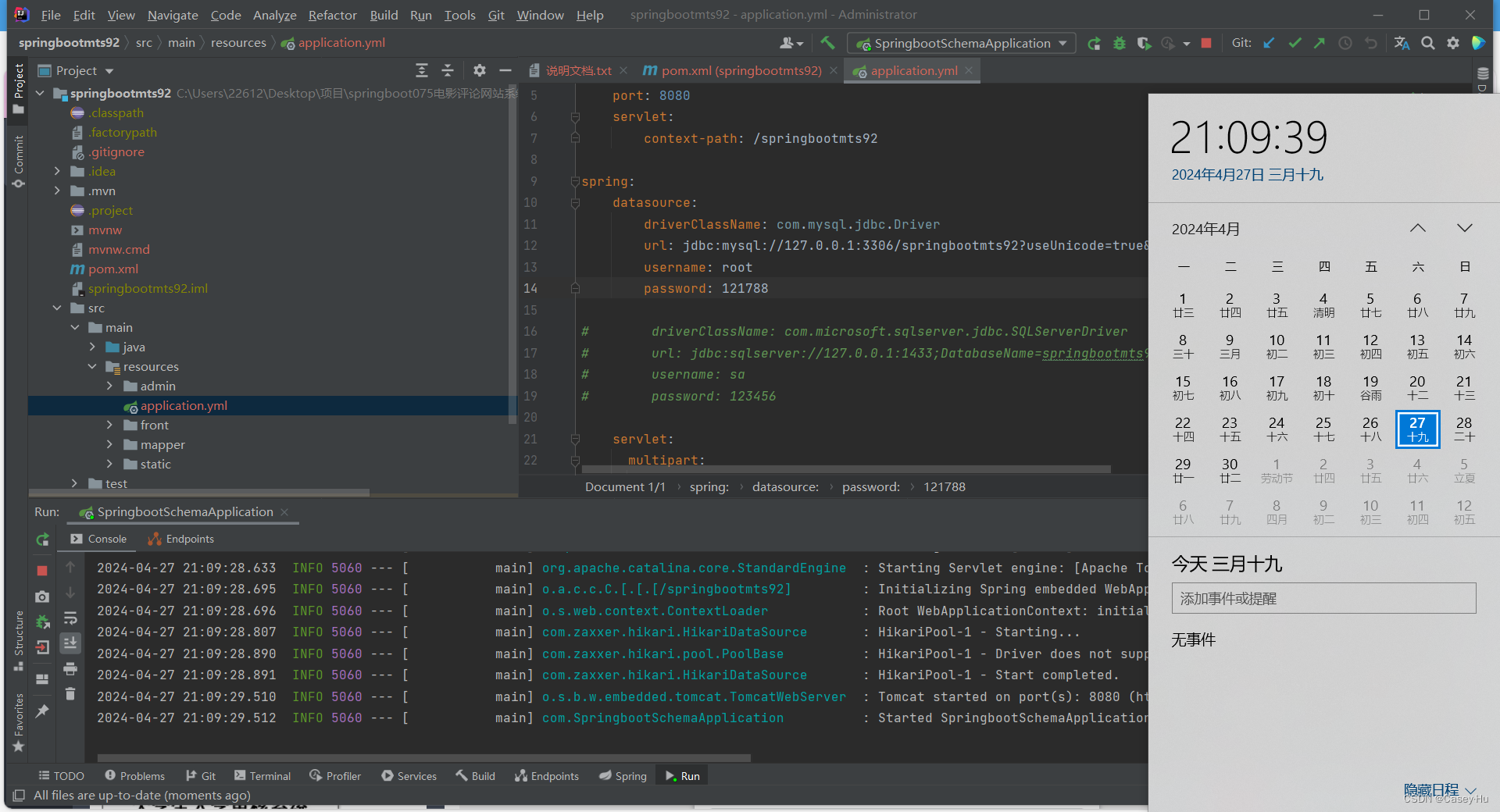Select pom.xml in project tree

[113, 269]
